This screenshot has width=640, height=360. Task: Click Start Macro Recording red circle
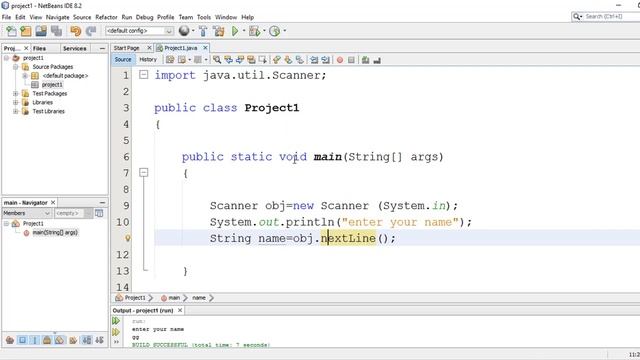pyautogui.click(x=340, y=60)
